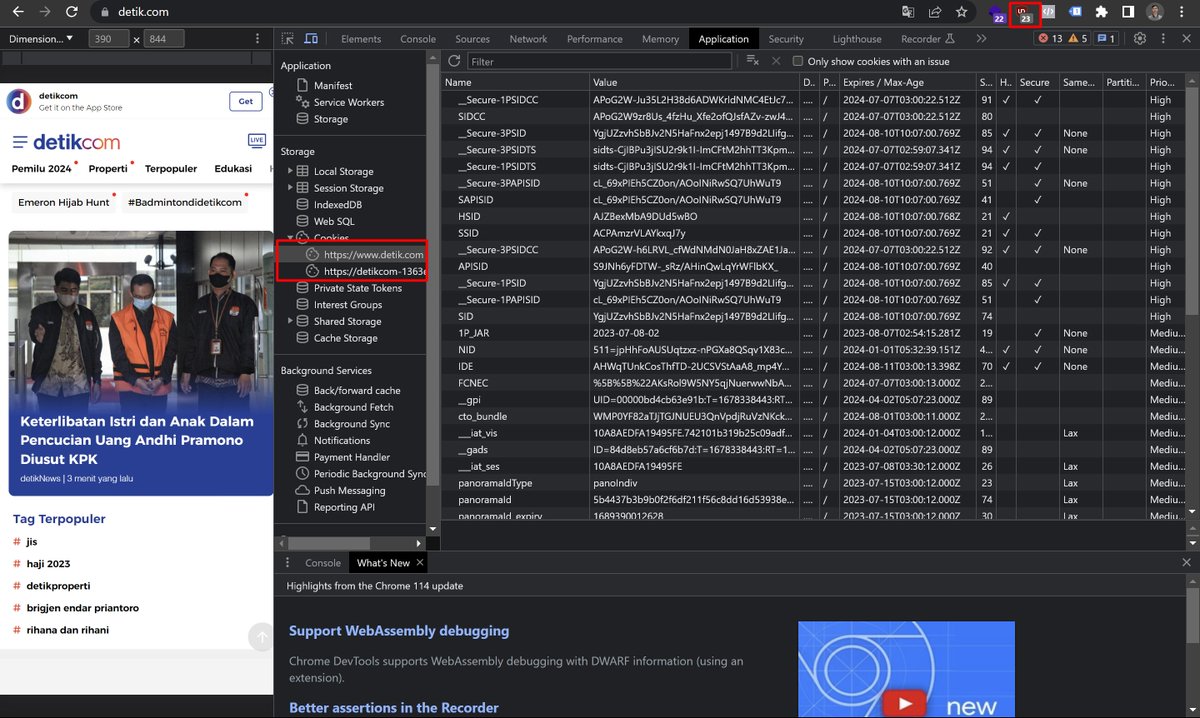Toggle the device toolbar icon

click(x=311, y=39)
